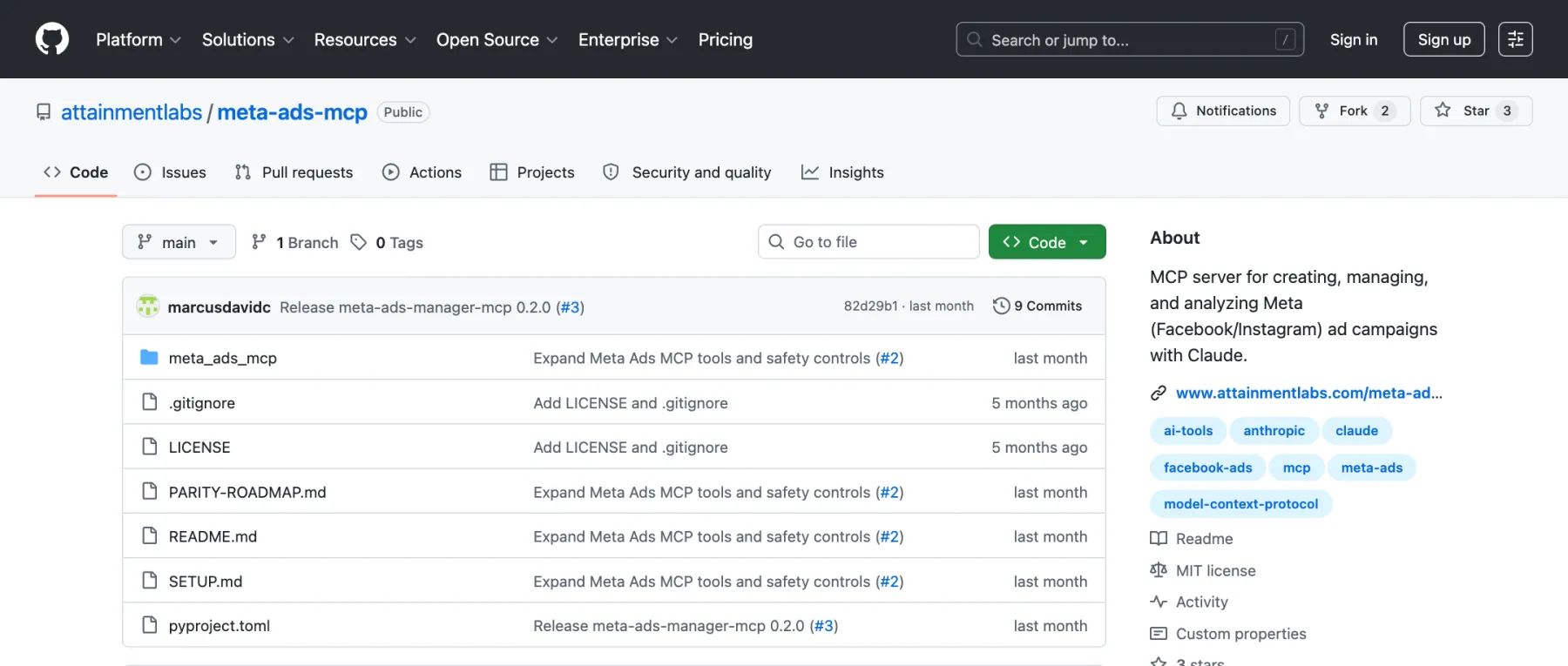Click the file icon beside PARITY-ROADMAP.md
The height and width of the screenshot is (666, 1568).
point(150,491)
